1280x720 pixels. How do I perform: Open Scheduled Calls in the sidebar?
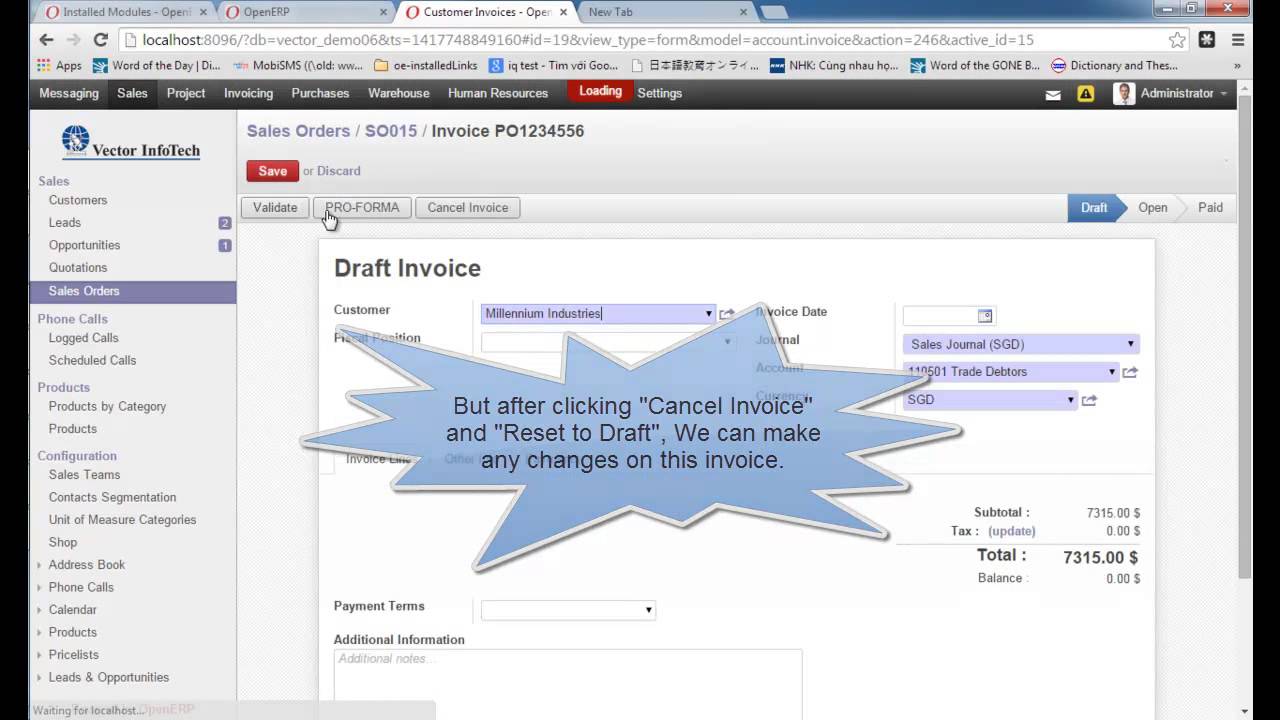pyautogui.click(x=92, y=360)
